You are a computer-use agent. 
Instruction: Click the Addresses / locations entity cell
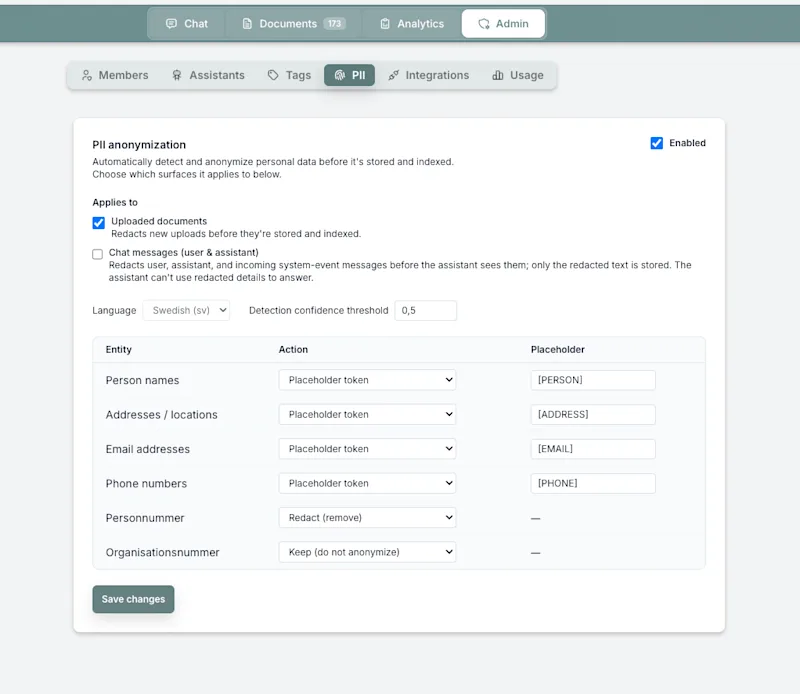[x=162, y=414]
